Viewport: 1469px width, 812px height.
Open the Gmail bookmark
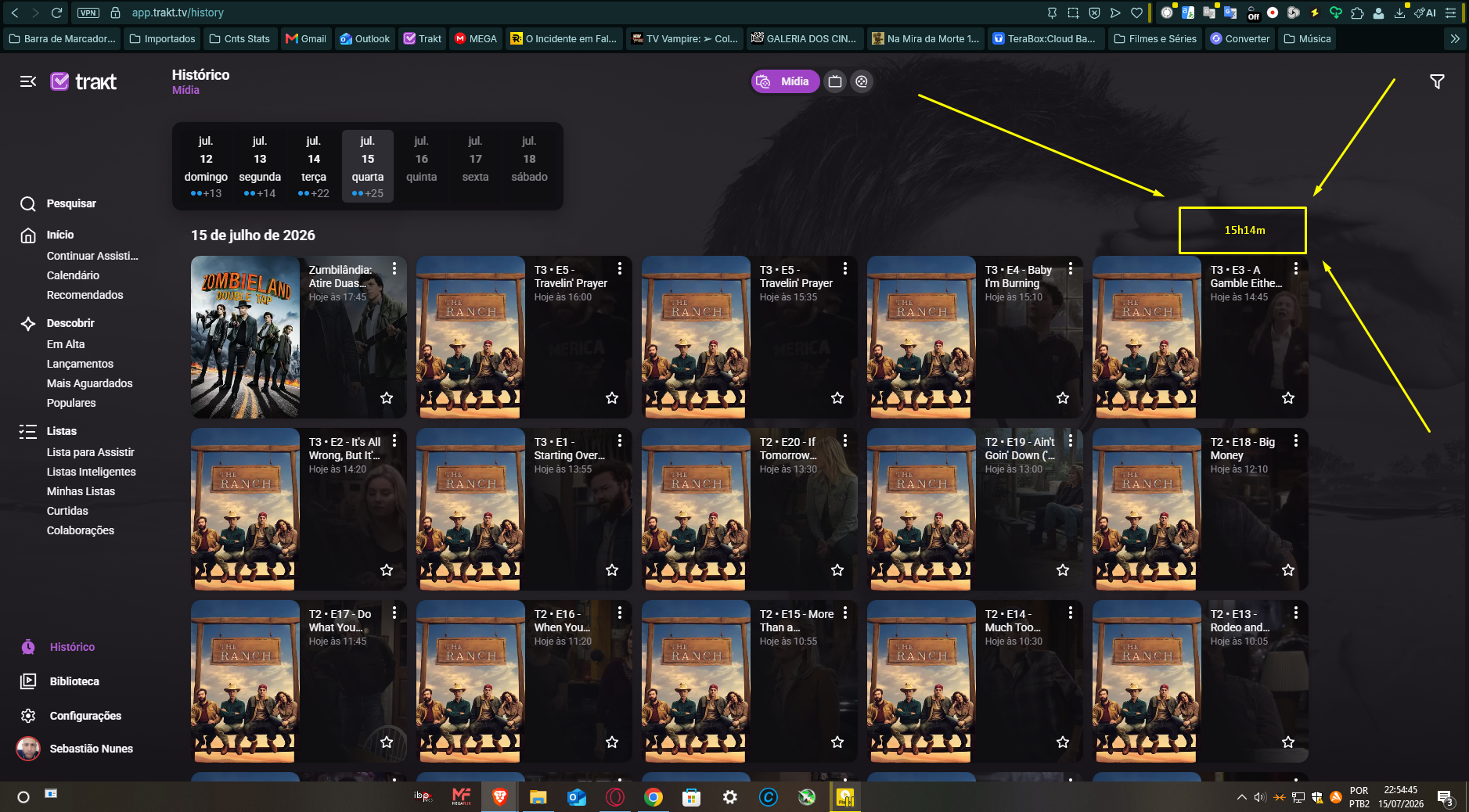click(306, 38)
